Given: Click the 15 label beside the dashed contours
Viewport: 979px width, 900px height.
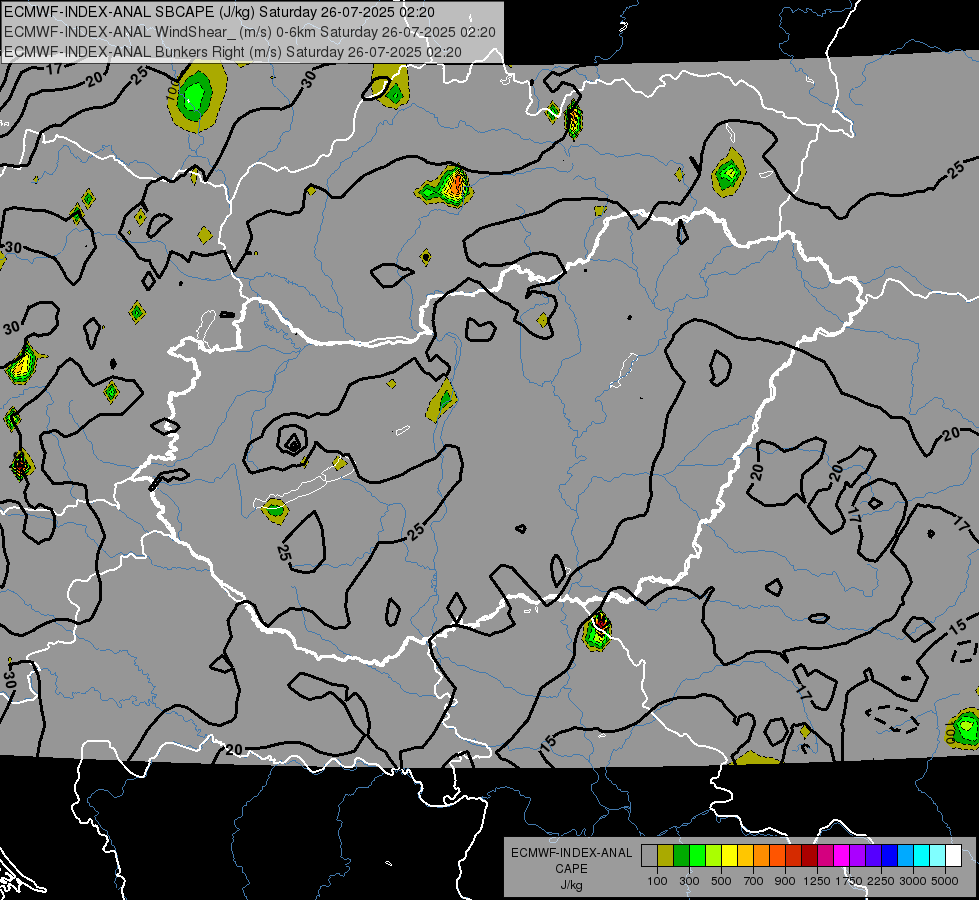Looking at the screenshot, I should [957, 628].
